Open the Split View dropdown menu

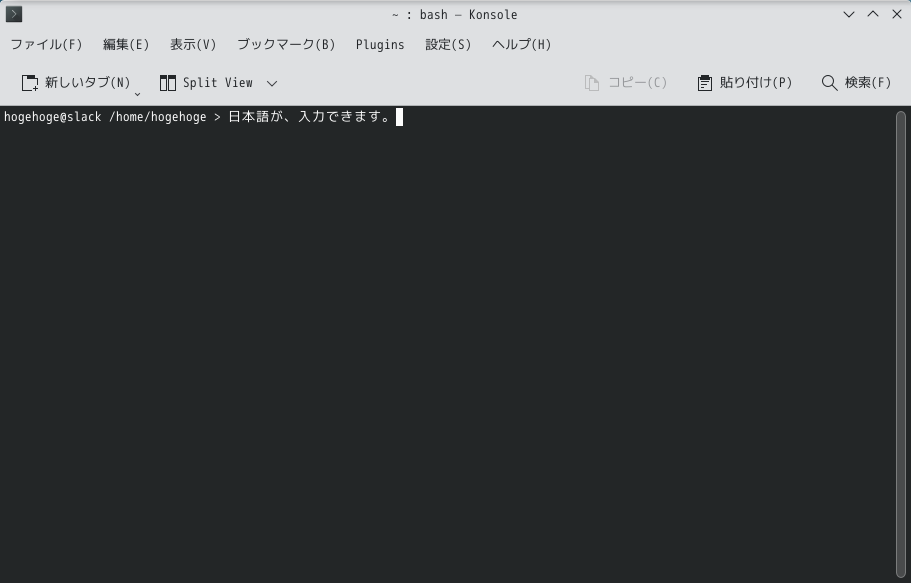tap(271, 84)
